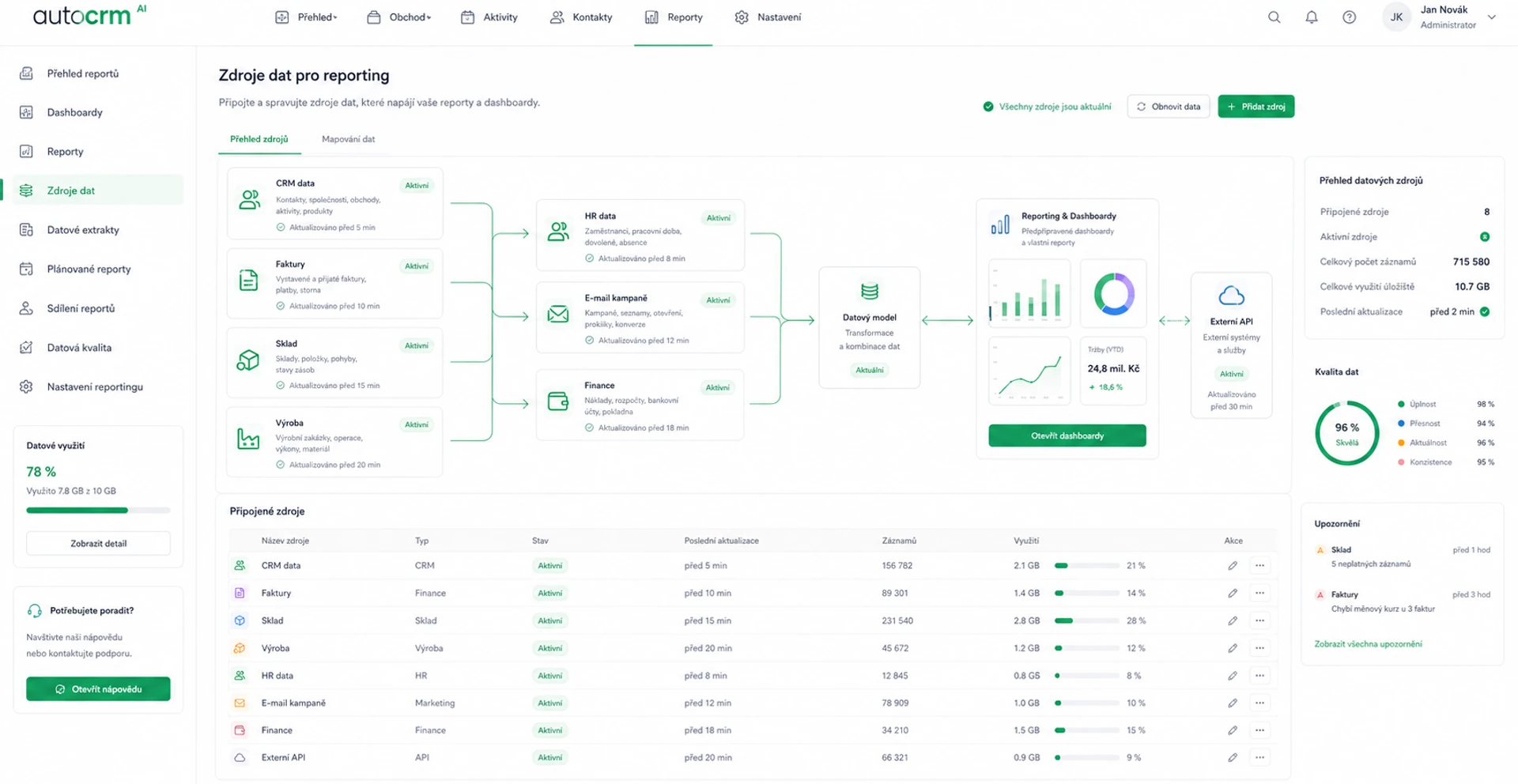The image size is (1518, 784).
Task: Open Datové extrakty from the sidebar
Action: [82, 229]
